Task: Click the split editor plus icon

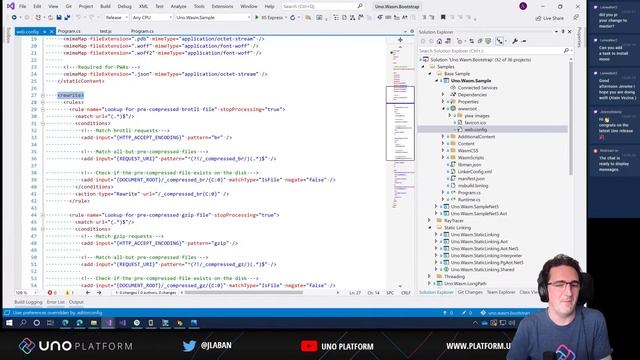Action: tap(400, 40)
